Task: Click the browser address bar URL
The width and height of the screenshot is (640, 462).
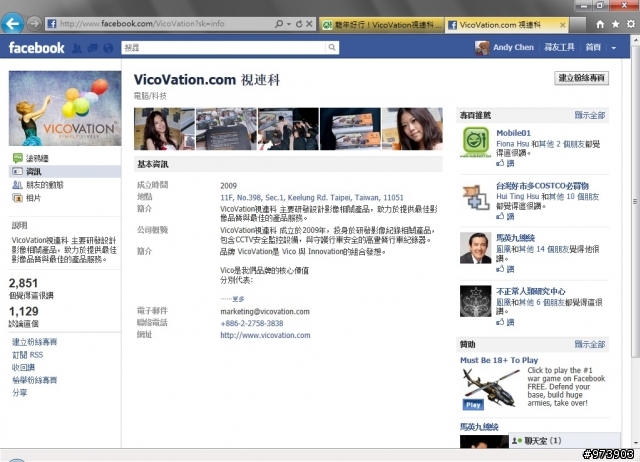Action: 142,24
